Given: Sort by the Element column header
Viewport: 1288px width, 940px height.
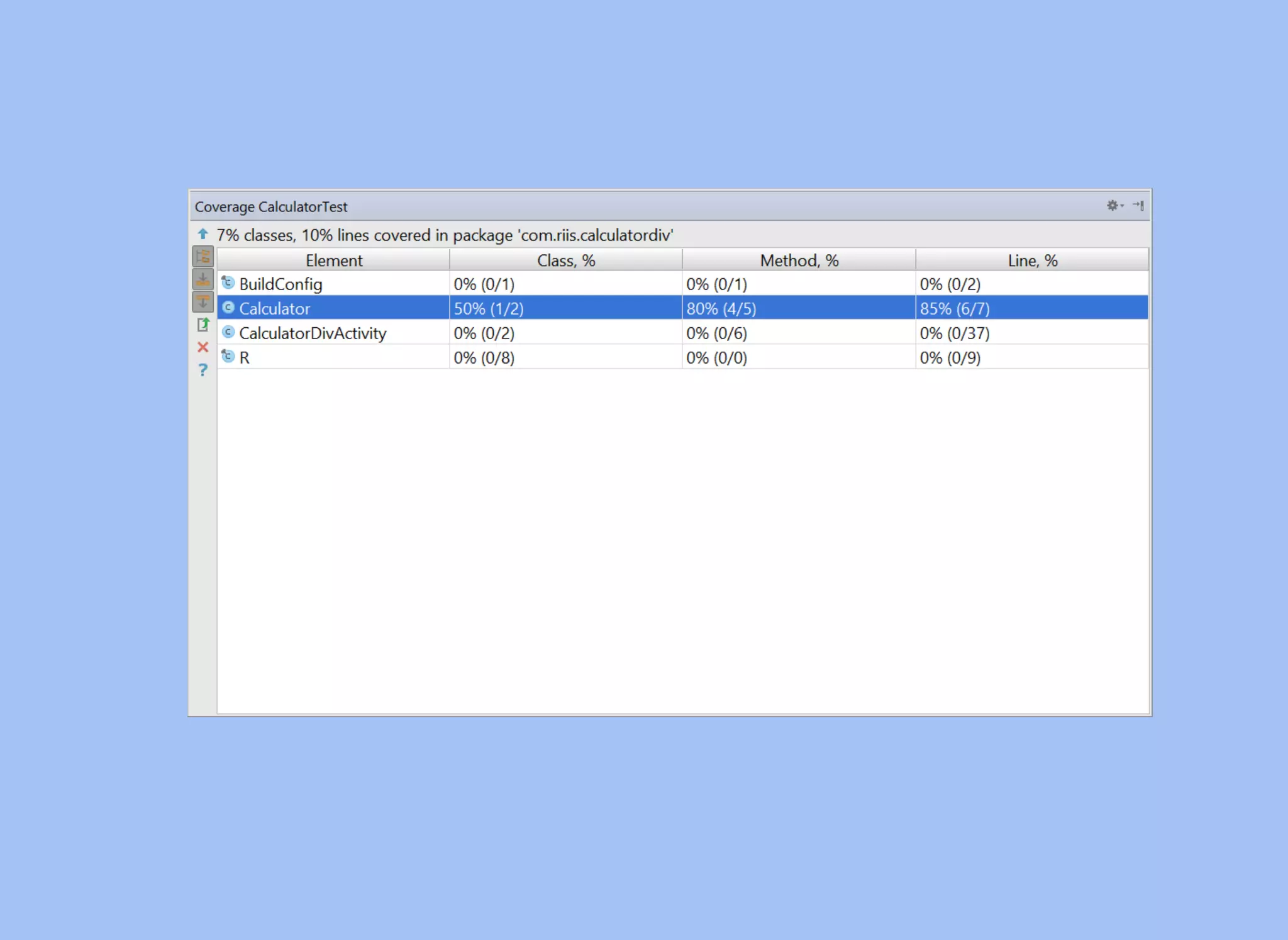Looking at the screenshot, I should (x=333, y=260).
